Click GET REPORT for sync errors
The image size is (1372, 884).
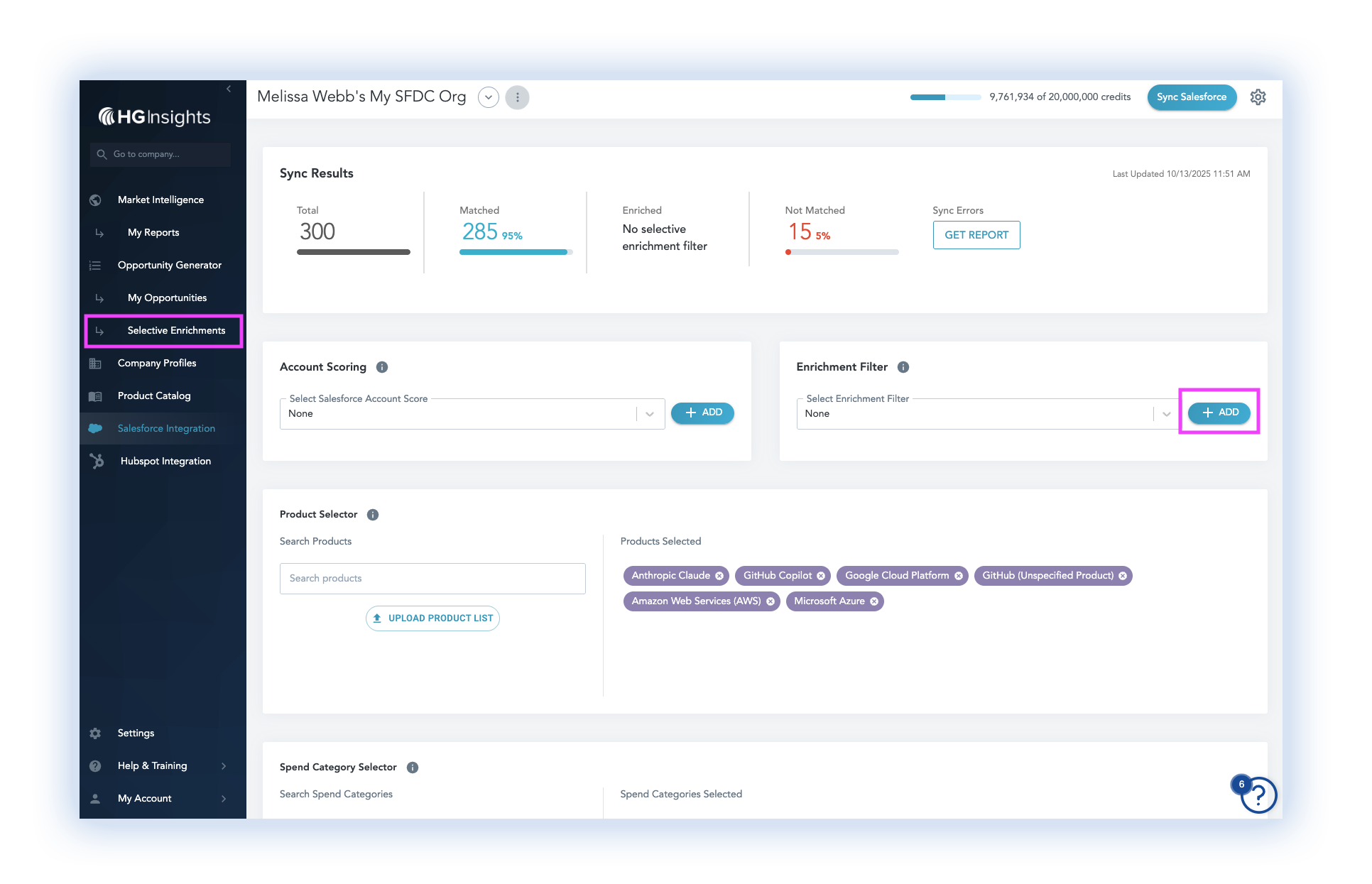tap(976, 235)
